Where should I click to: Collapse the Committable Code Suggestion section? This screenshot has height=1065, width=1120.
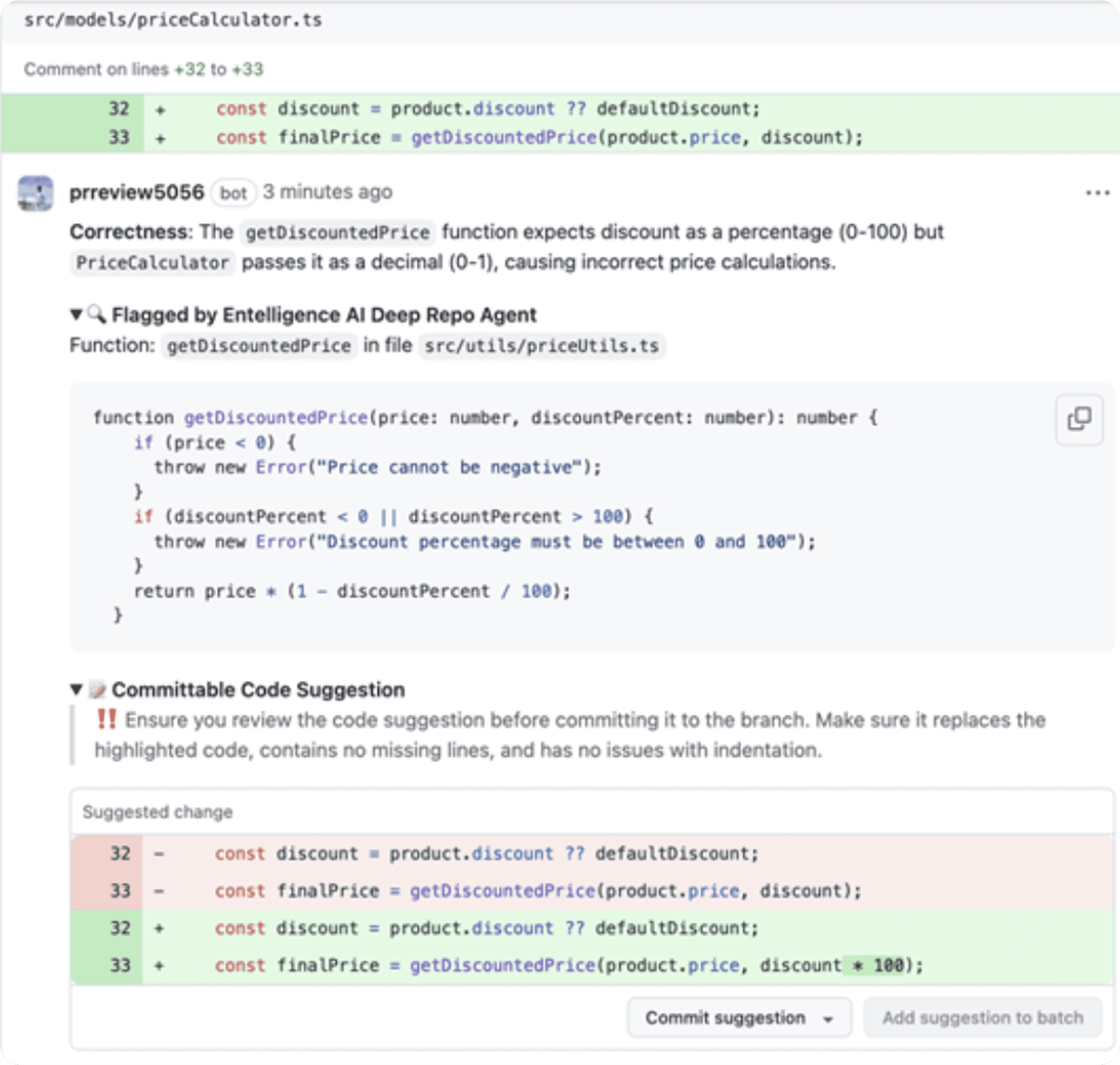76,690
